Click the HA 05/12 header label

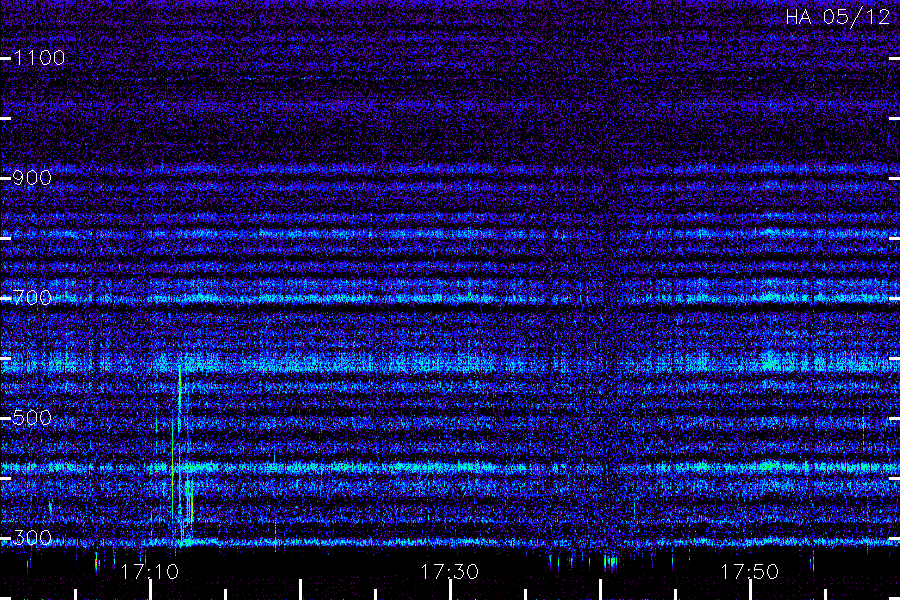pos(837,17)
